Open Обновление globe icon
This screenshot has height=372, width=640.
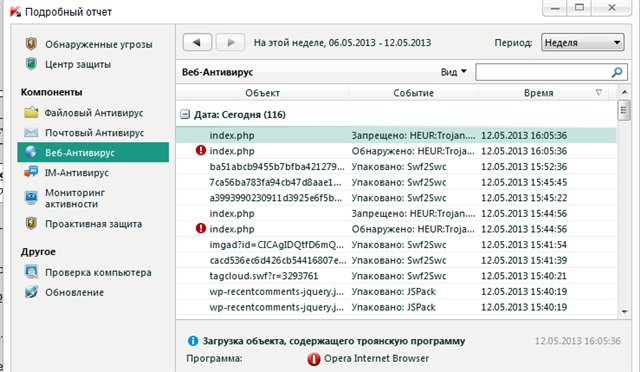[31, 292]
